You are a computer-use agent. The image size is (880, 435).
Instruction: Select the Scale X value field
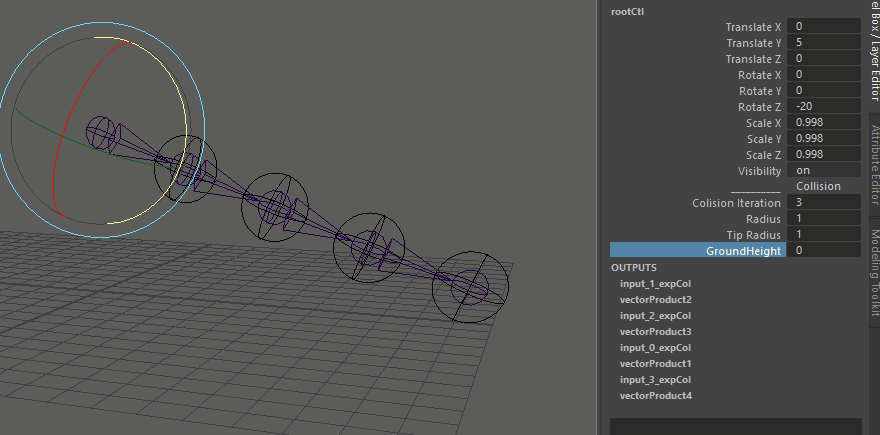pos(823,122)
